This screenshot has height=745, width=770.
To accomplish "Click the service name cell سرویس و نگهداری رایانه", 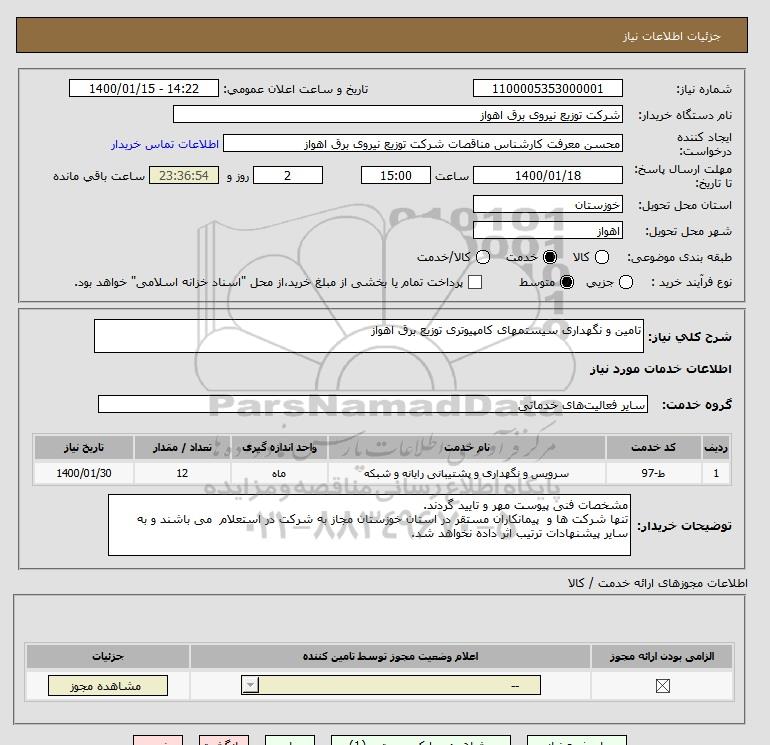I will (x=467, y=473).
